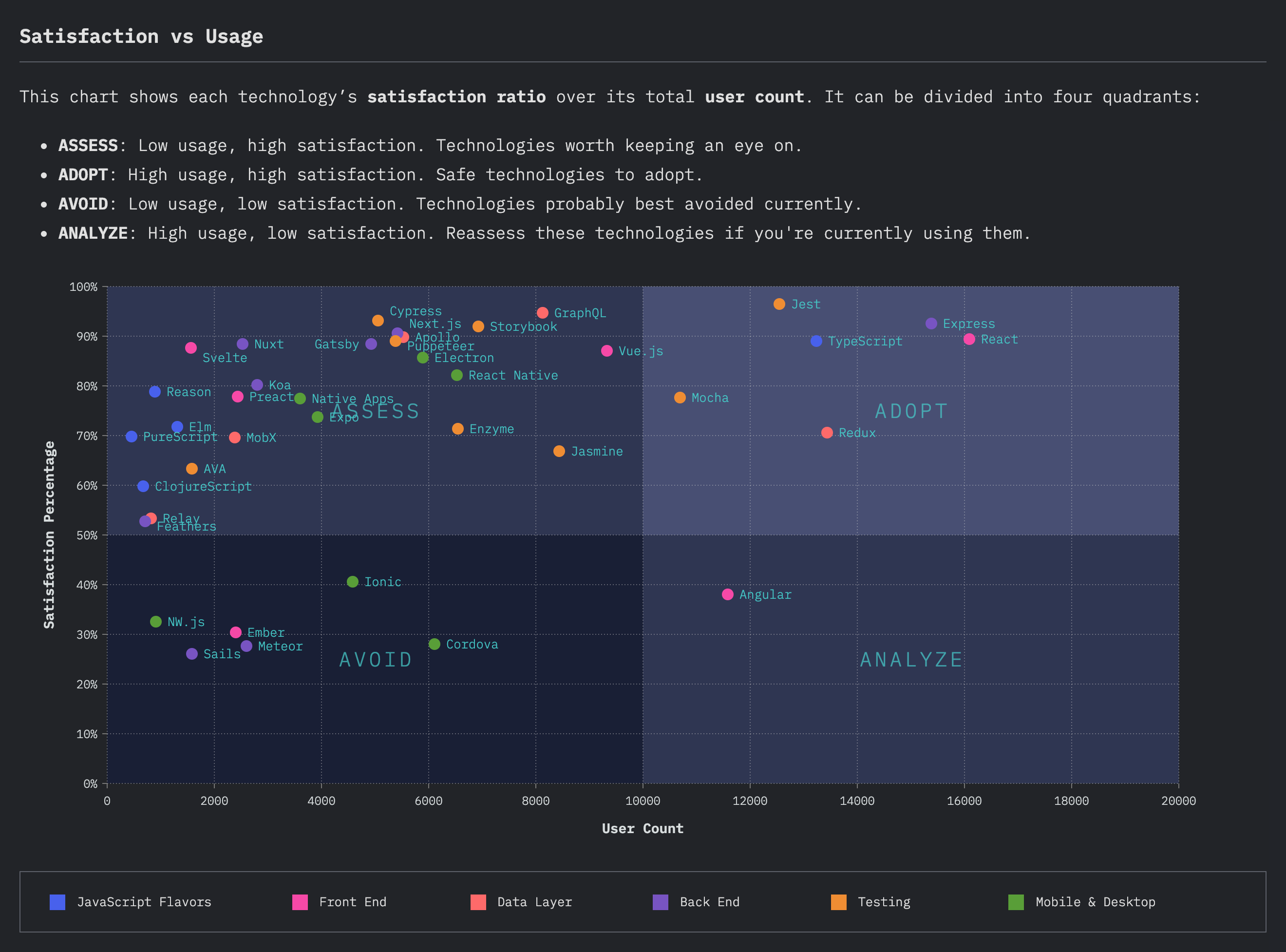Click the Jest data point
Image resolution: width=1286 pixels, height=952 pixels.
(779, 304)
